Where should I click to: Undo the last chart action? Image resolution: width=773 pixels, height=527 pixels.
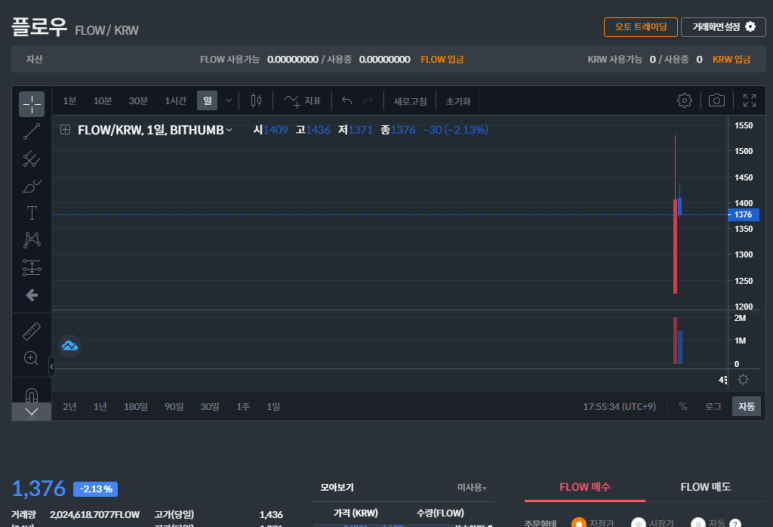[347, 101]
